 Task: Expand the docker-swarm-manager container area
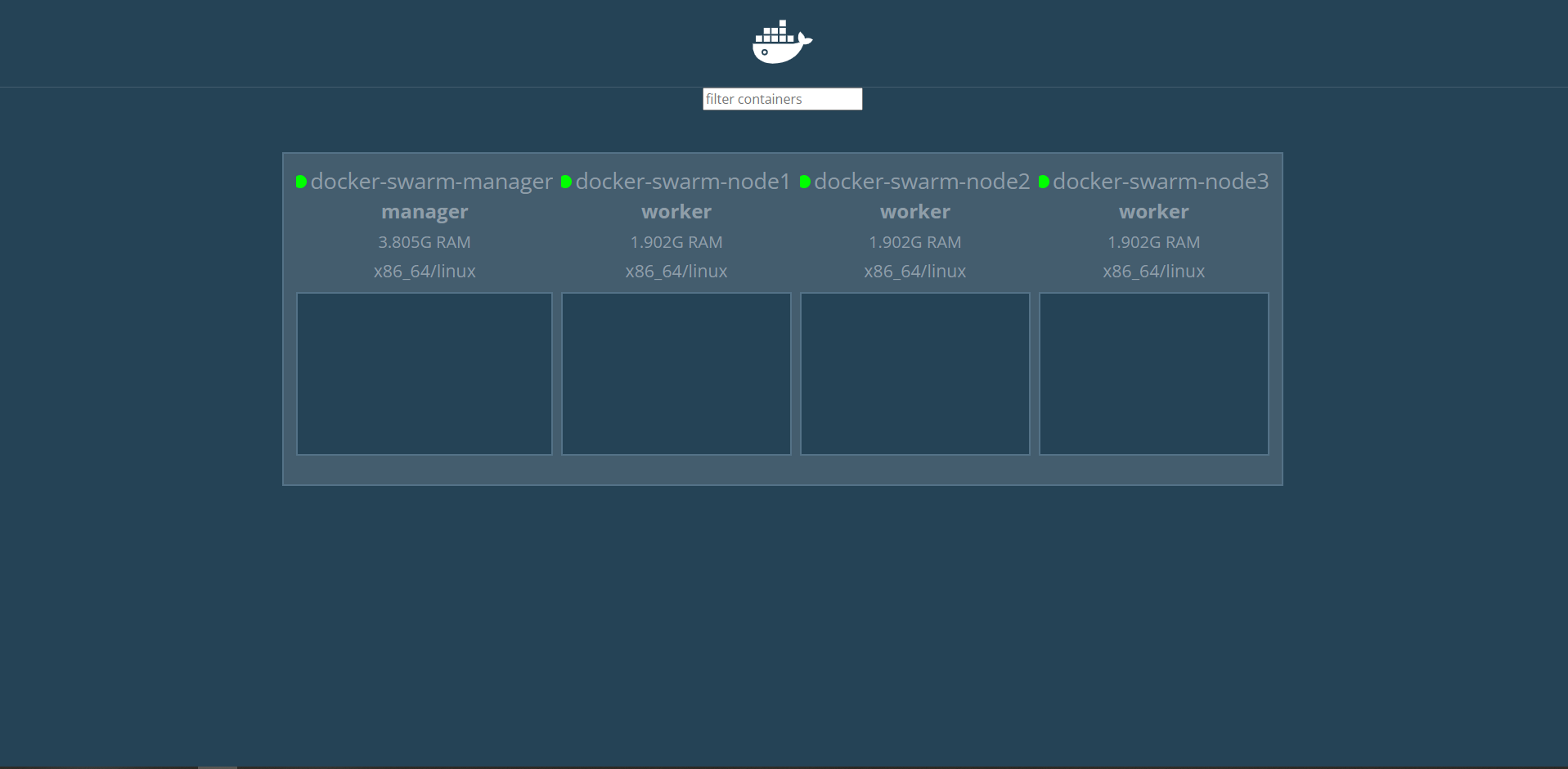tap(424, 374)
